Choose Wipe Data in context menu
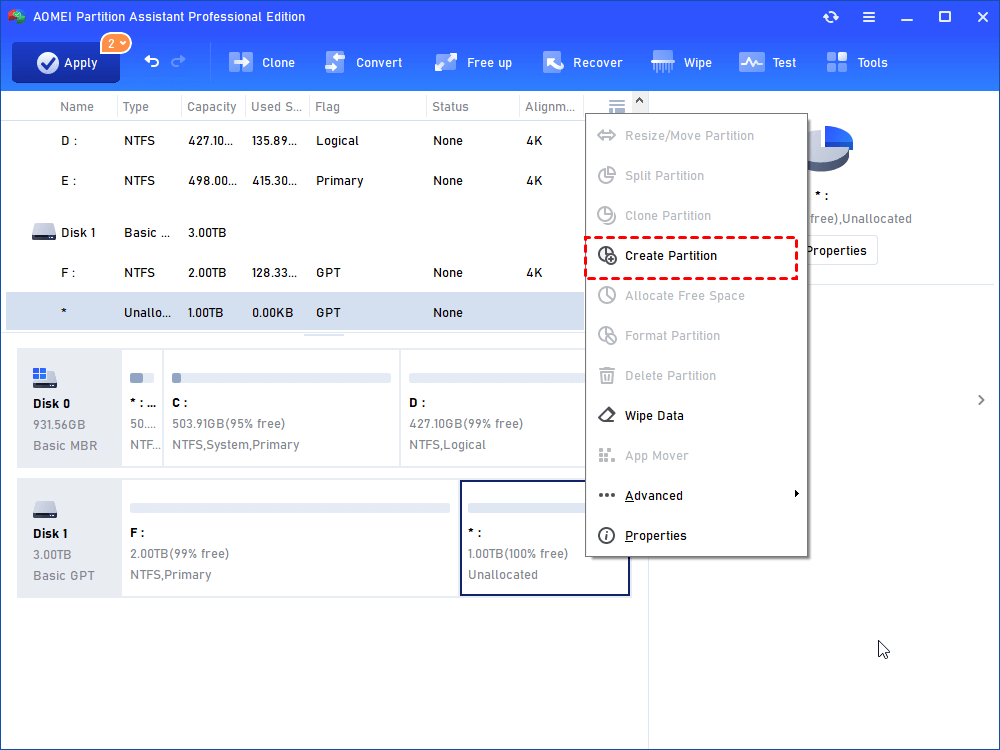Viewport: 1000px width, 750px height. (x=696, y=416)
